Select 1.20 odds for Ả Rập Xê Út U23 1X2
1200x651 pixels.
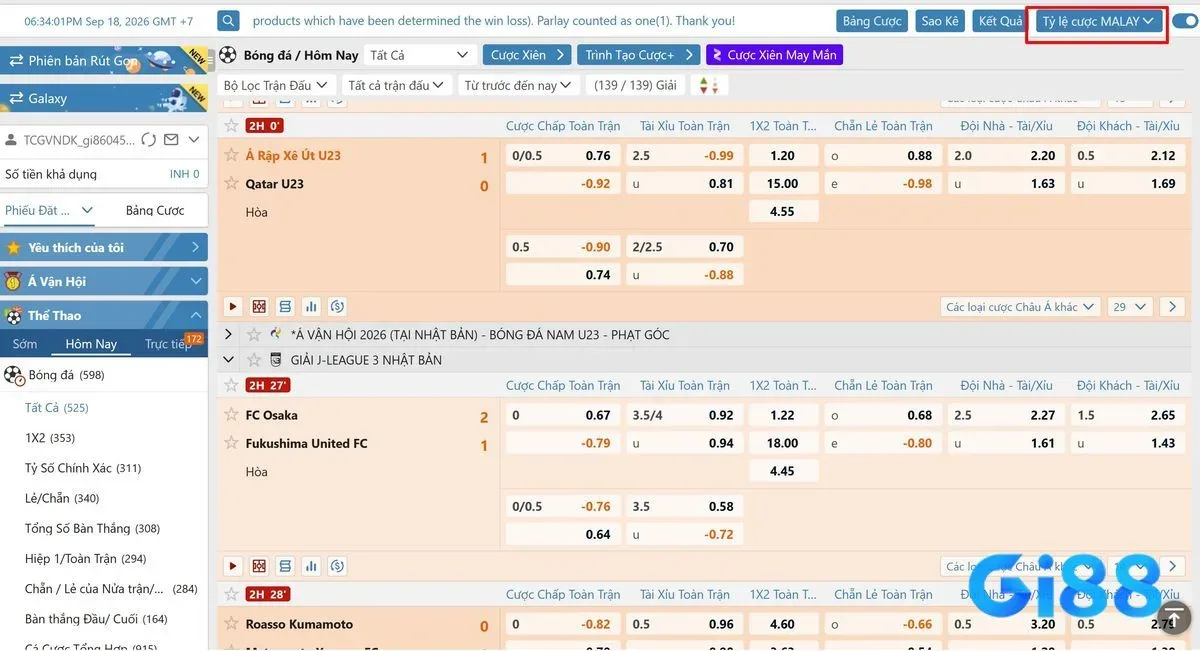coord(783,156)
